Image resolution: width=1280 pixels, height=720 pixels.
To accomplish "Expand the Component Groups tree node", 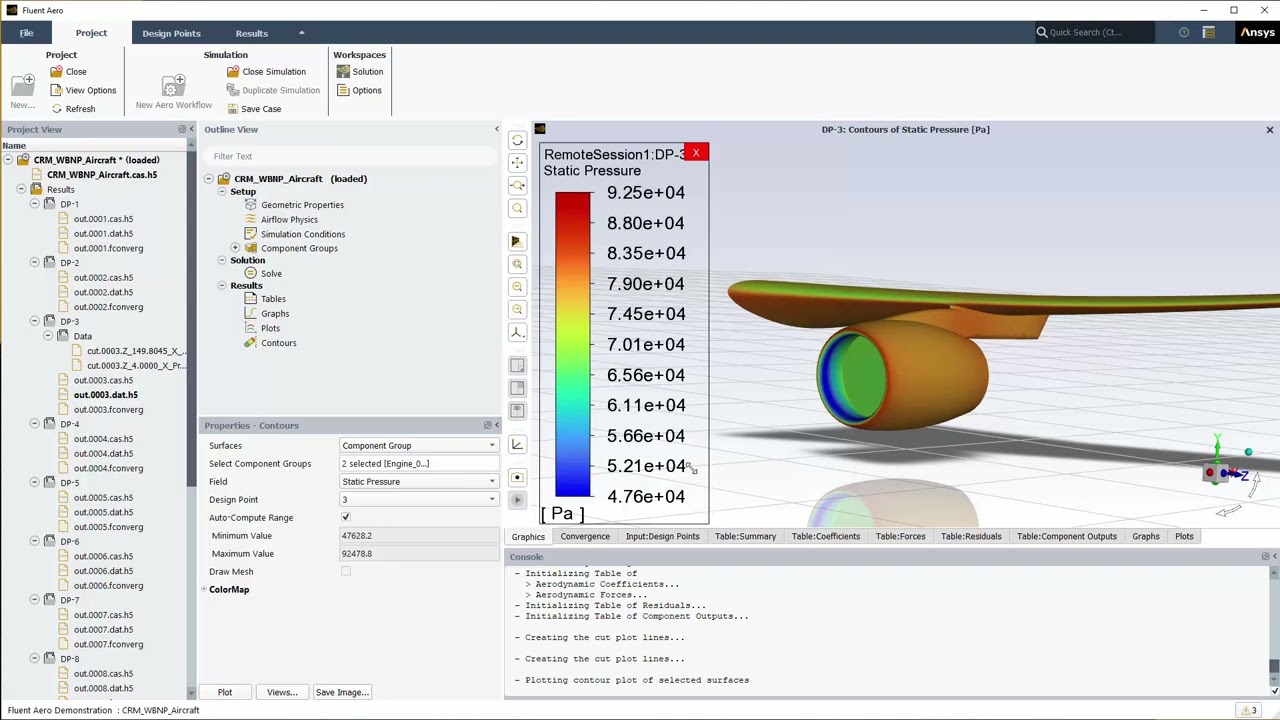I will [235, 248].
